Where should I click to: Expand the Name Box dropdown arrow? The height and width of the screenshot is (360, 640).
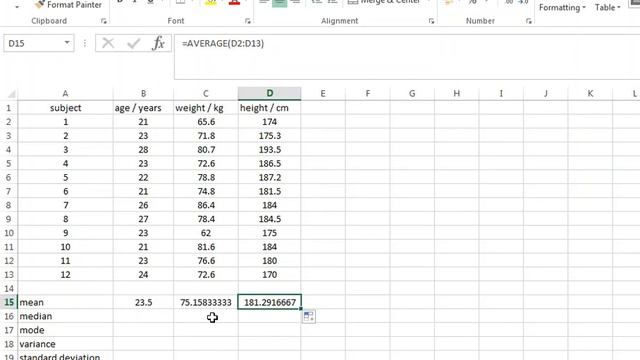pyautogui.click(x=67, y=42)
